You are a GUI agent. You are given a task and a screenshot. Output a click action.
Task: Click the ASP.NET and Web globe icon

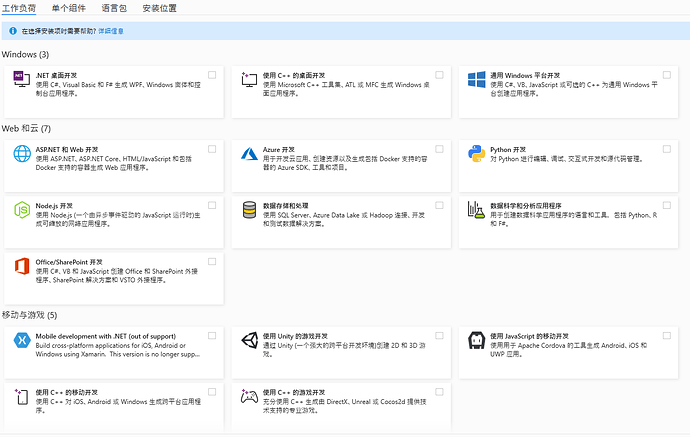click(x=21, y=154)
